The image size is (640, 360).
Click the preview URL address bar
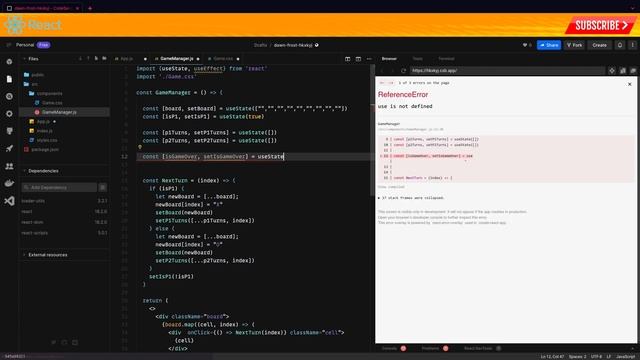507,71
